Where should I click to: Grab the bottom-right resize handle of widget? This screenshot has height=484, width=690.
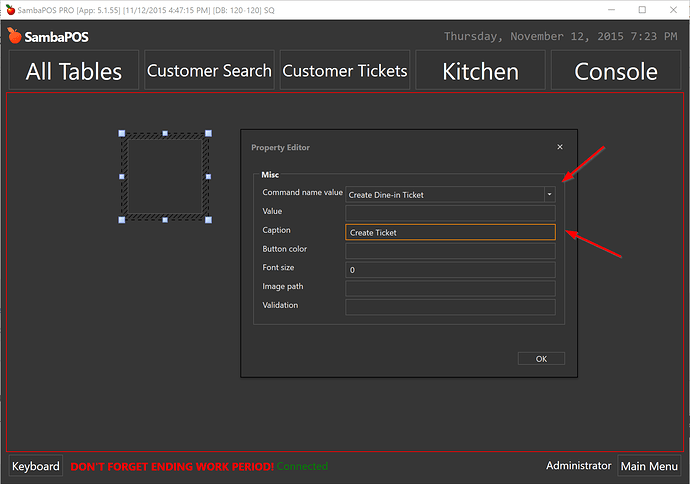[208, 219]
